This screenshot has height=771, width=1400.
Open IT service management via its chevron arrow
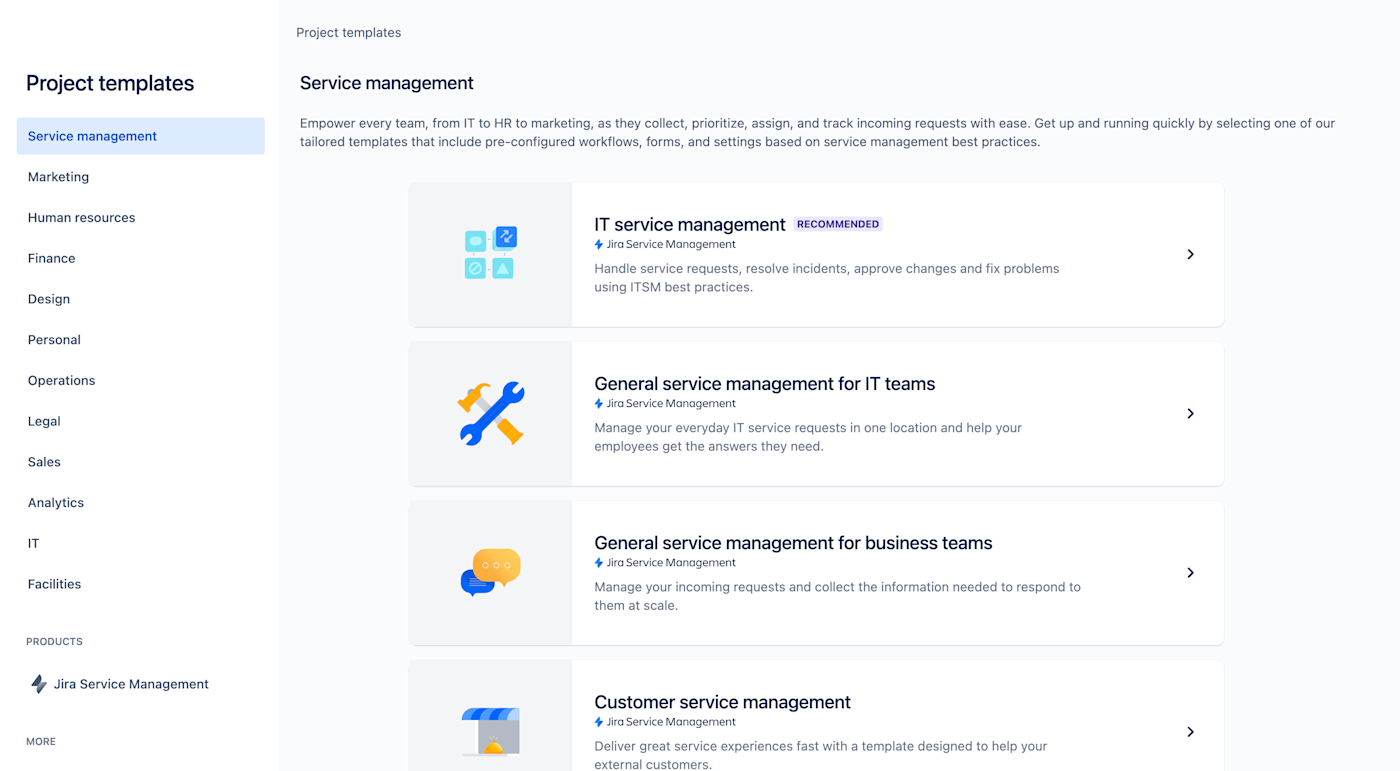(1190, 254)
